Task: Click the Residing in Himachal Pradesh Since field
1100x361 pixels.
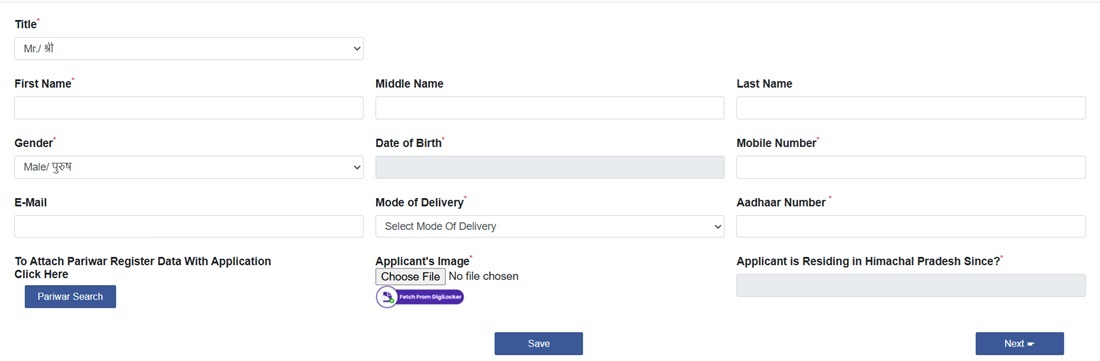Action: pyautogui.click(x=911, y=285)
